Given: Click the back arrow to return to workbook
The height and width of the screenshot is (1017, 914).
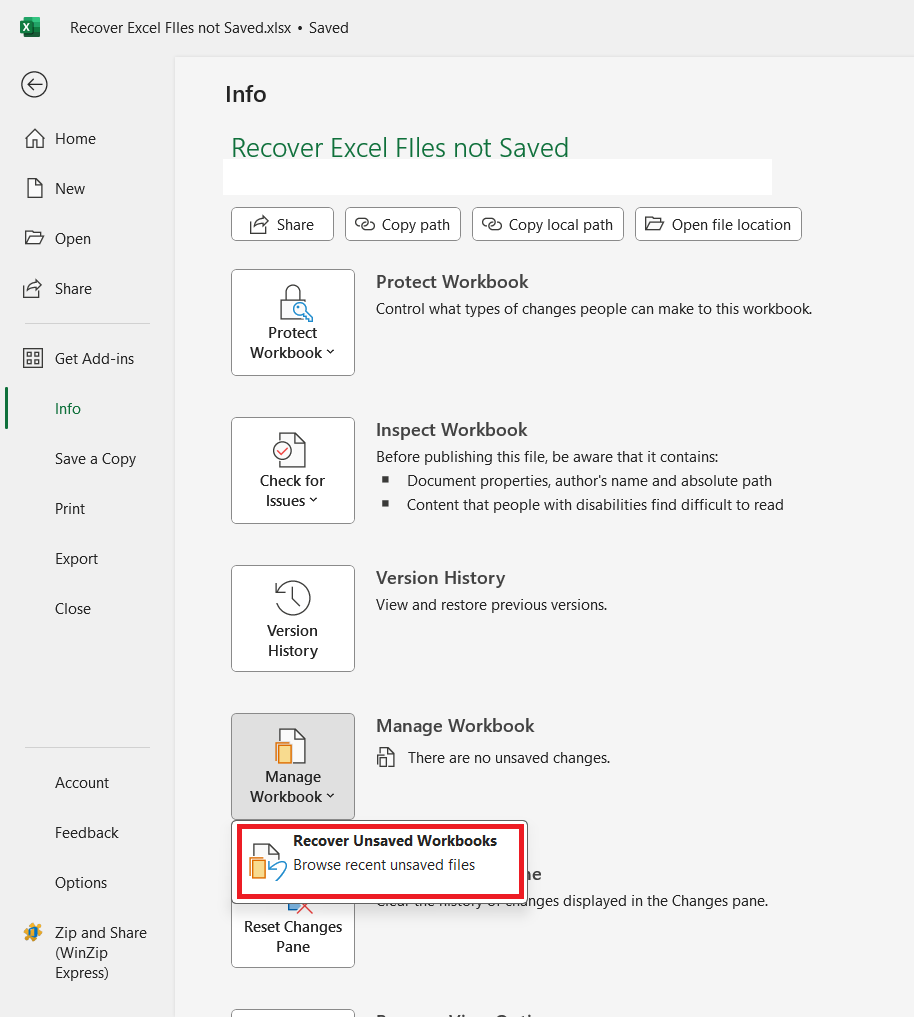Looking at the screenshot, I should tap(34, 84).
